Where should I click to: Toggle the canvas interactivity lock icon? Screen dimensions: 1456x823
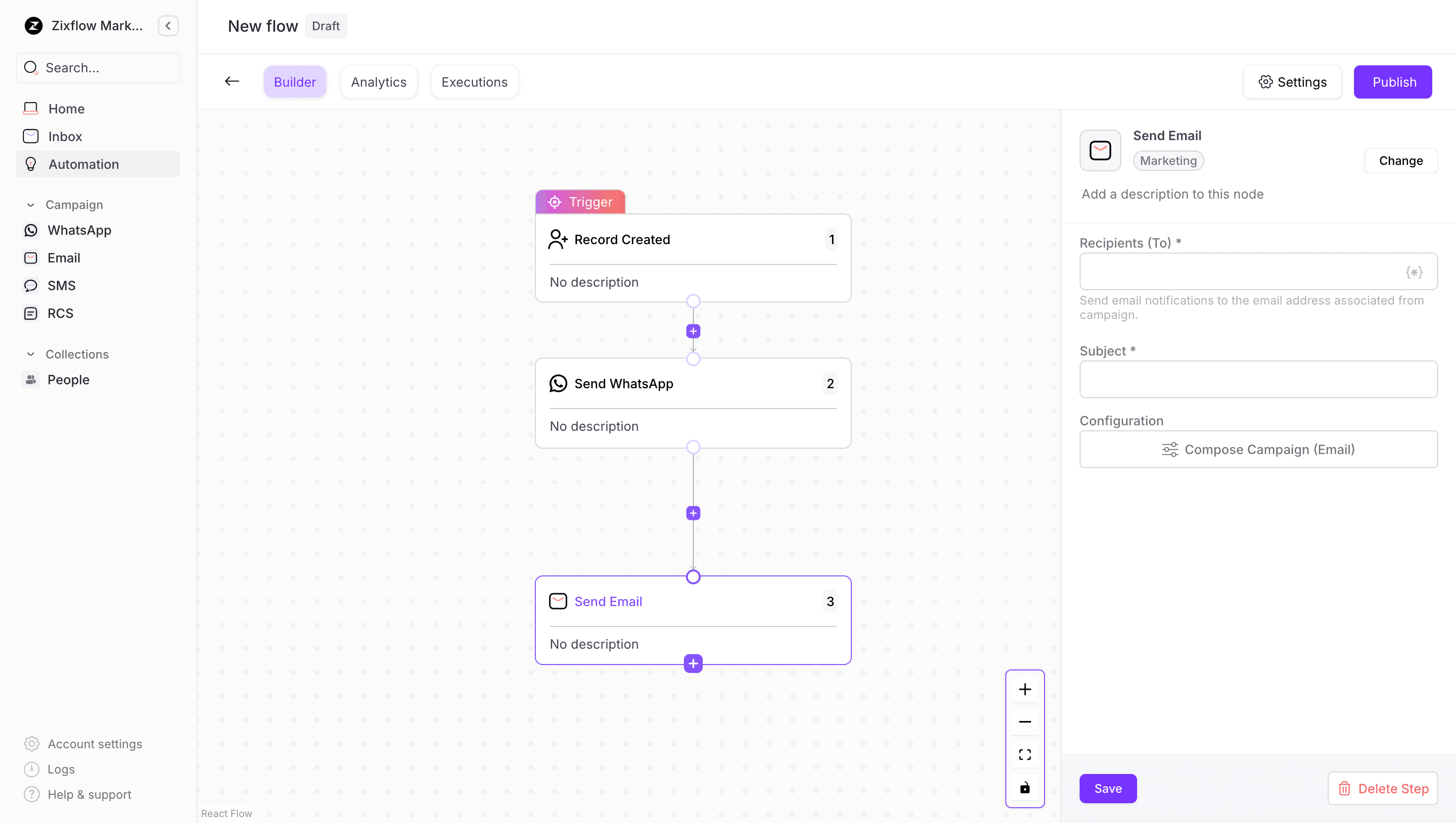click(1024, 787)
